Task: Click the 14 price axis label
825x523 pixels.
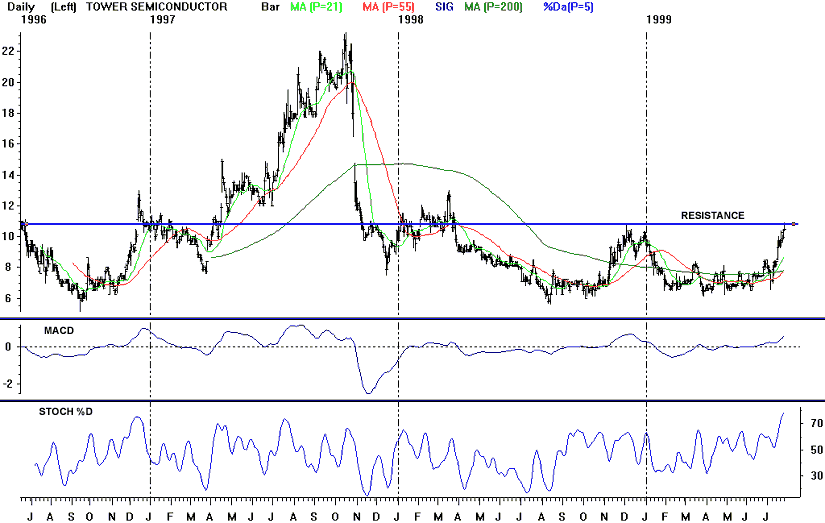Action: coord(8,175)
